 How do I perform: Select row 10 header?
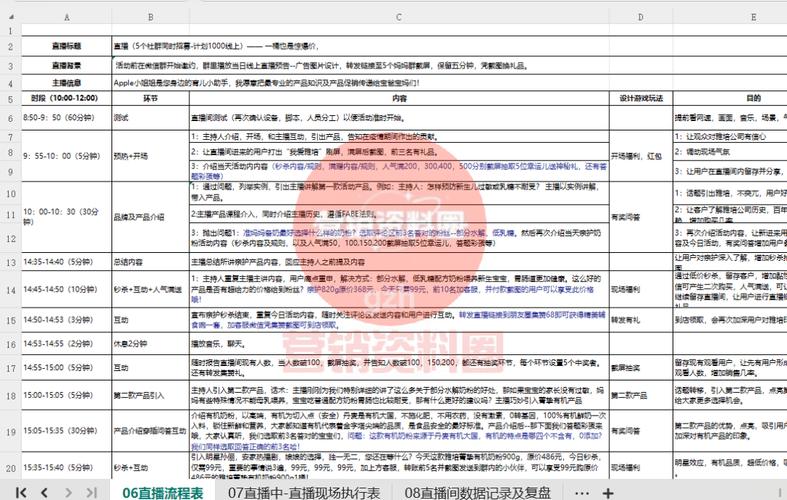11,194
